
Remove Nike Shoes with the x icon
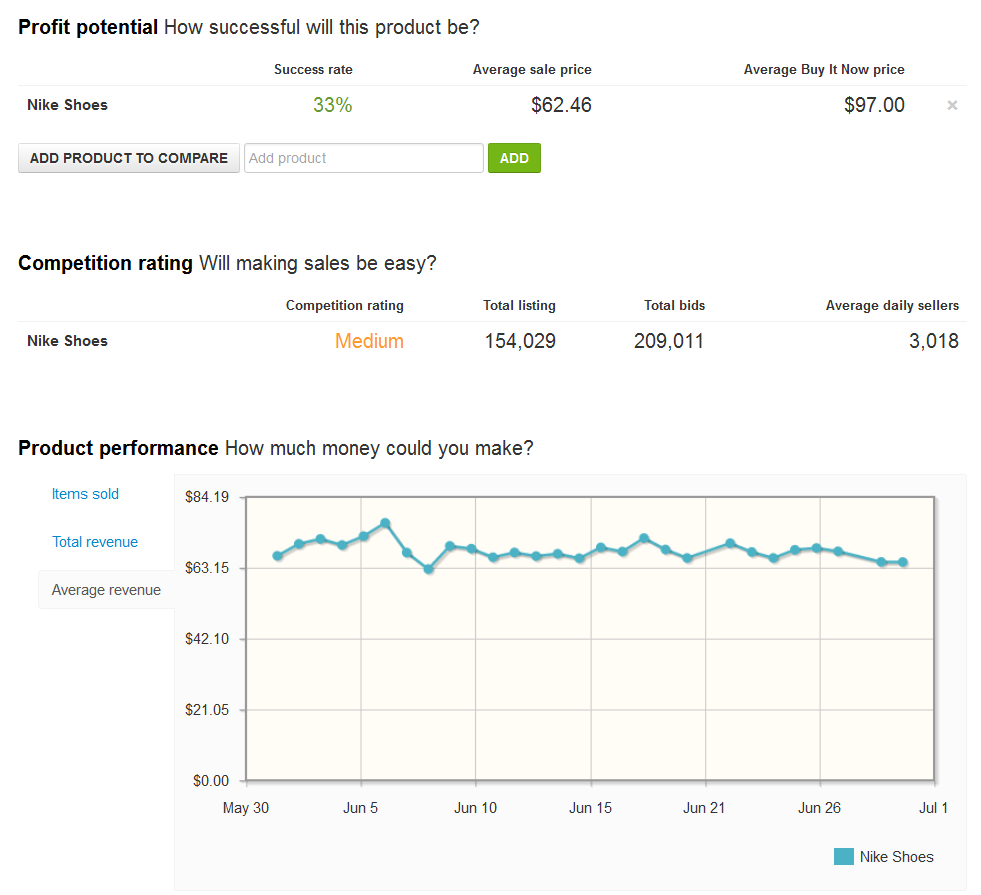[952, 105]
